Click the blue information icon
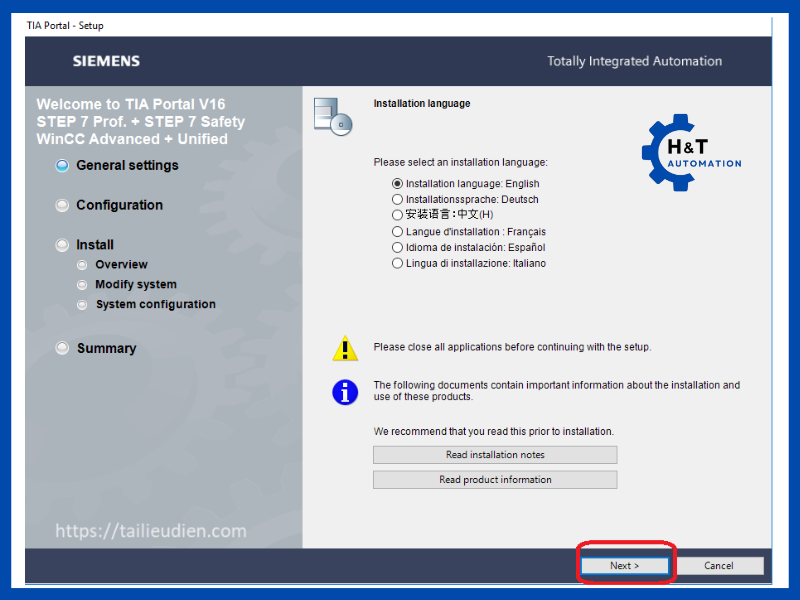The width and height of the screenshot is (800, 600). [345, 391]
